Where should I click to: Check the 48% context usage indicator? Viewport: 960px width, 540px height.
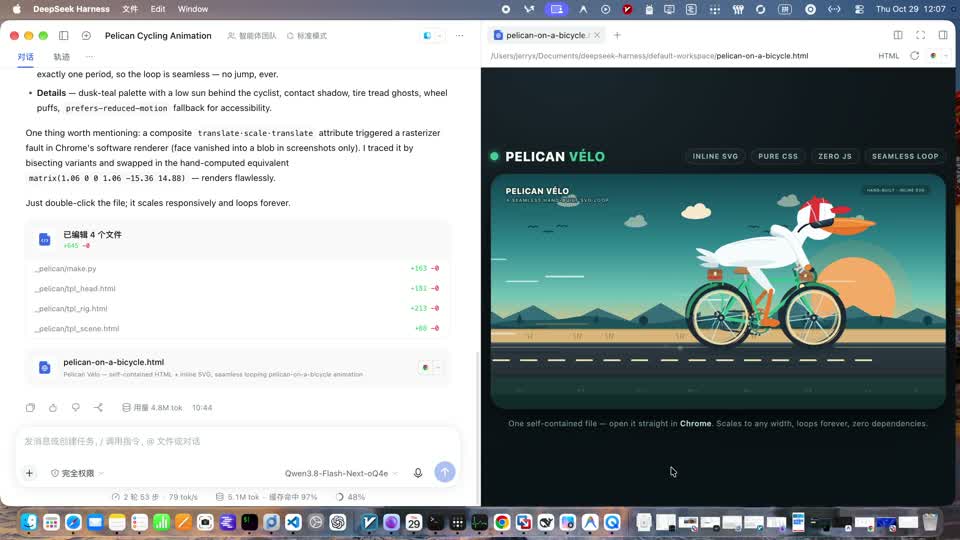pyautogui.click(x=350, y=497)
